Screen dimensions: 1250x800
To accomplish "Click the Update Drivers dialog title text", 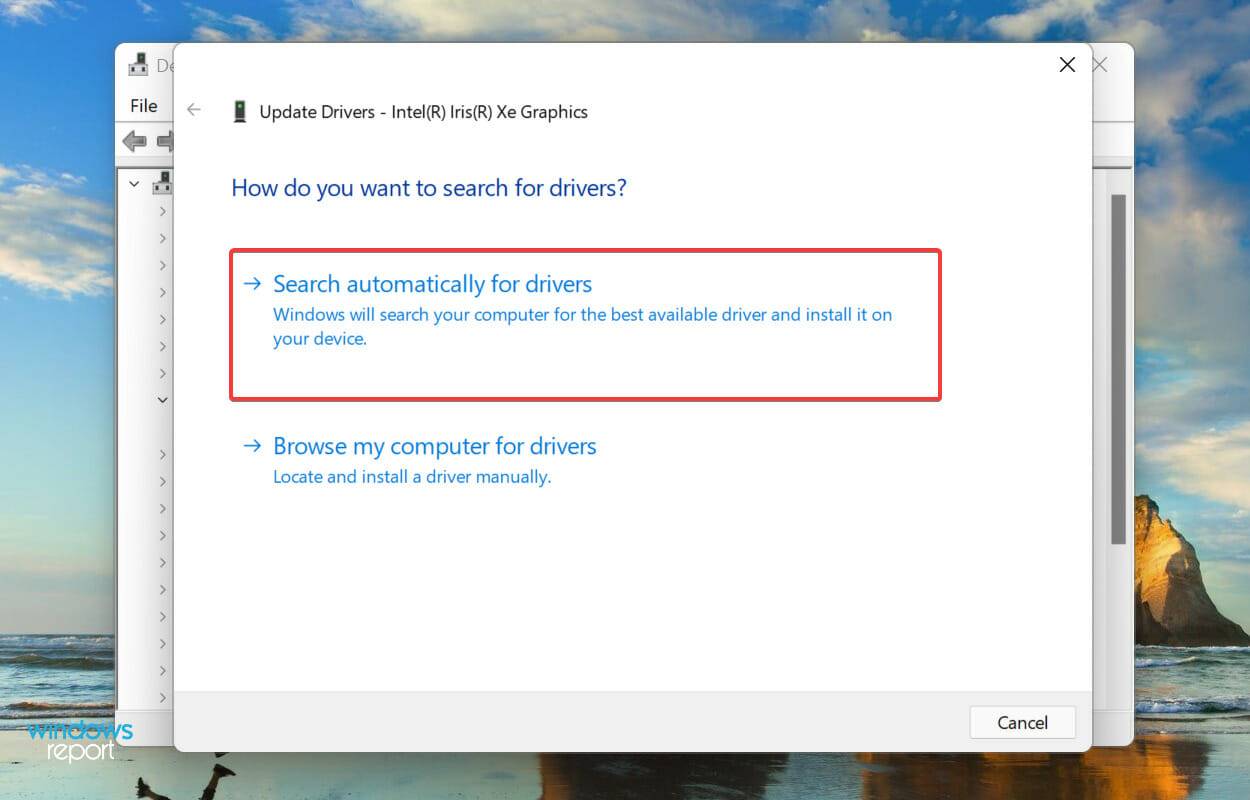I will [423, 112].
